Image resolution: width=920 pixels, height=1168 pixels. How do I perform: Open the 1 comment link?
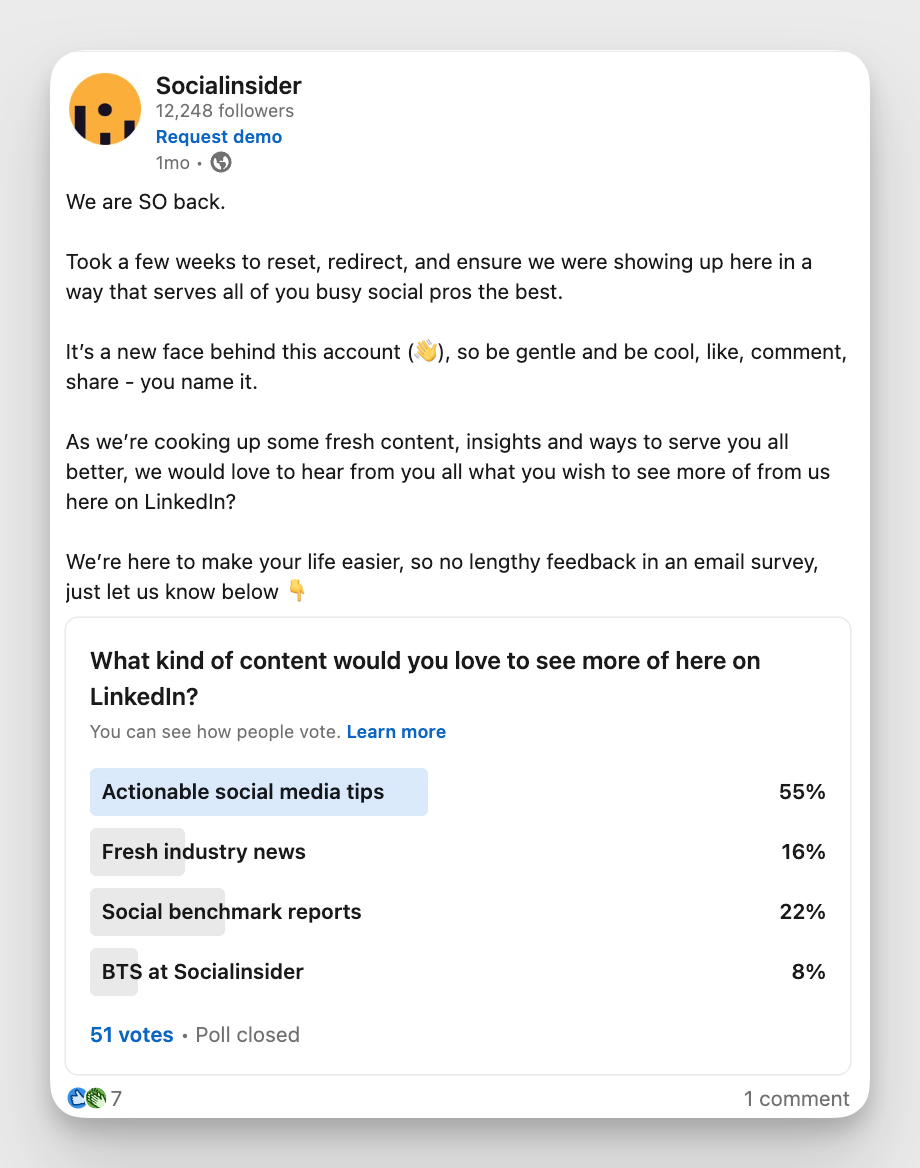pos(796,1098)
